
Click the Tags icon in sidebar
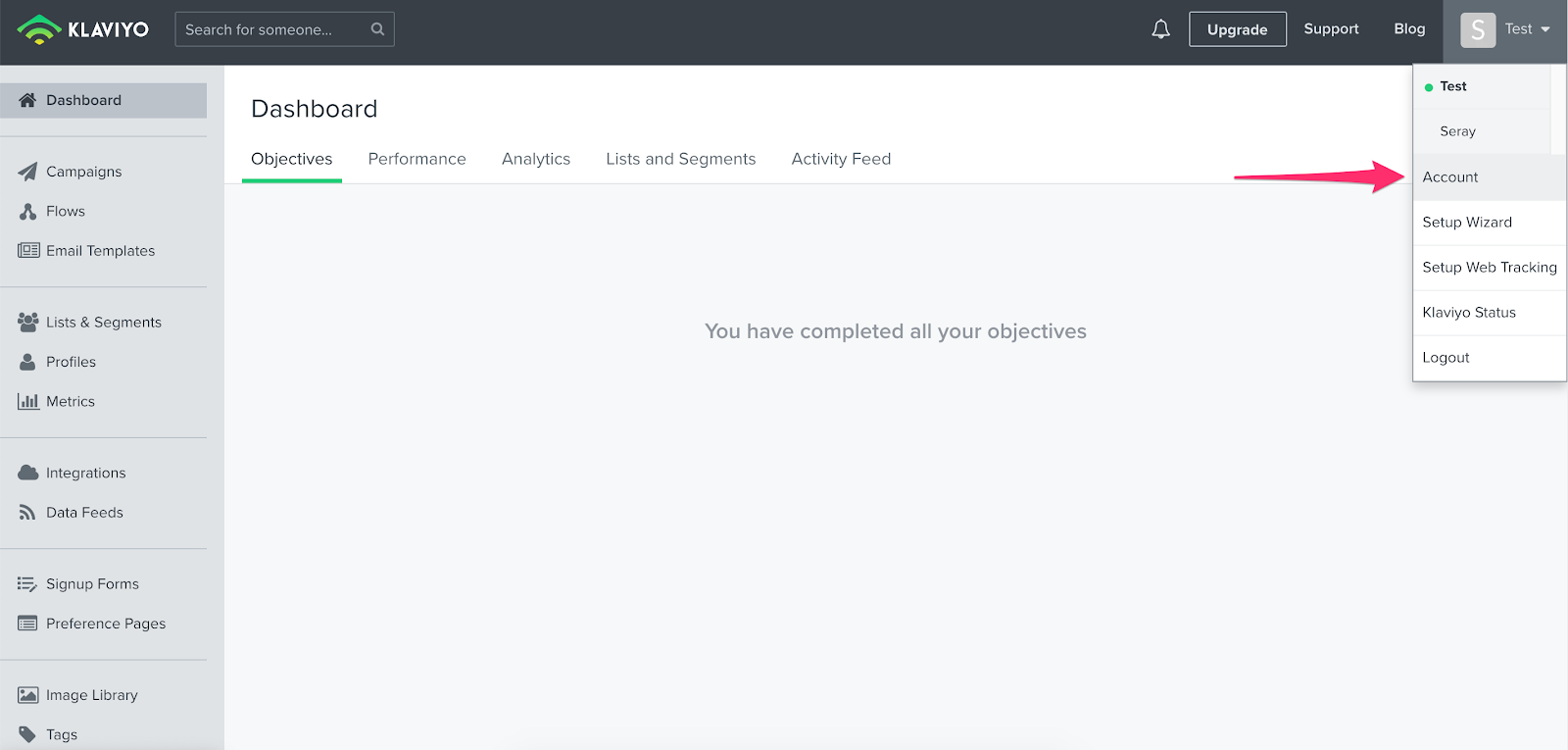pos(27,734)
